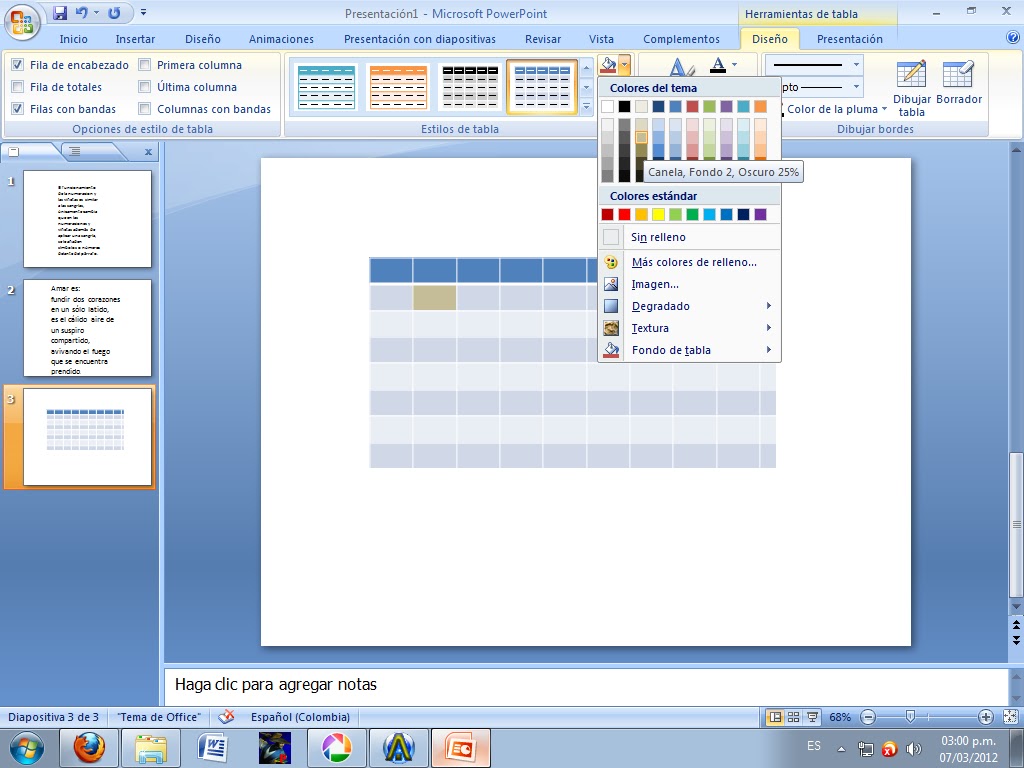The width and height of the screenshot is (1024, 768).
Task: Open the Revisar ribbon tab
Action: [542, 39]
